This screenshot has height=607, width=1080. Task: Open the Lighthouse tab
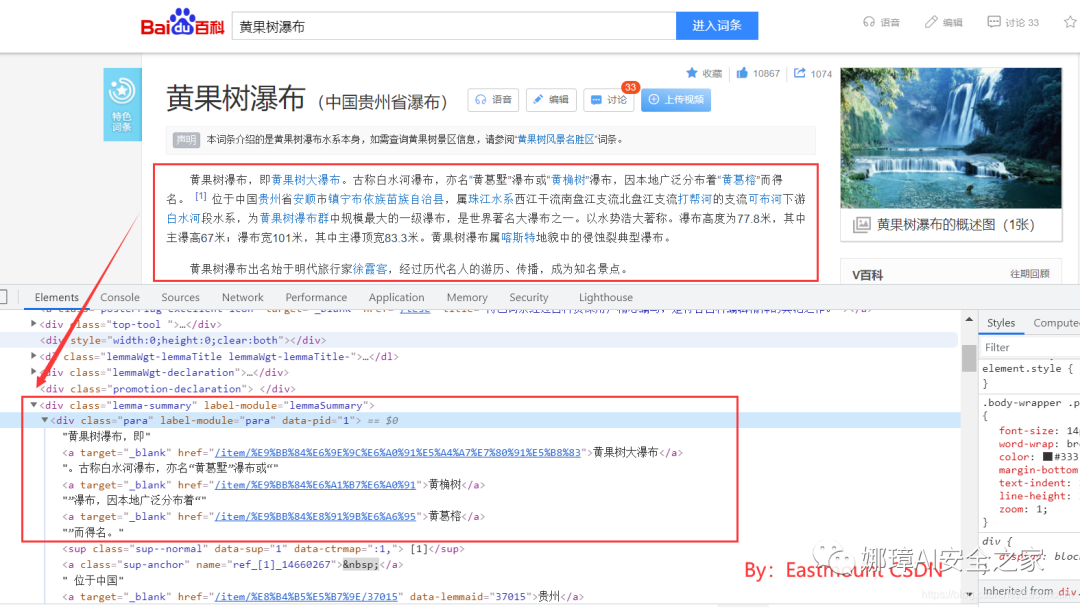[x=605, y=297]
